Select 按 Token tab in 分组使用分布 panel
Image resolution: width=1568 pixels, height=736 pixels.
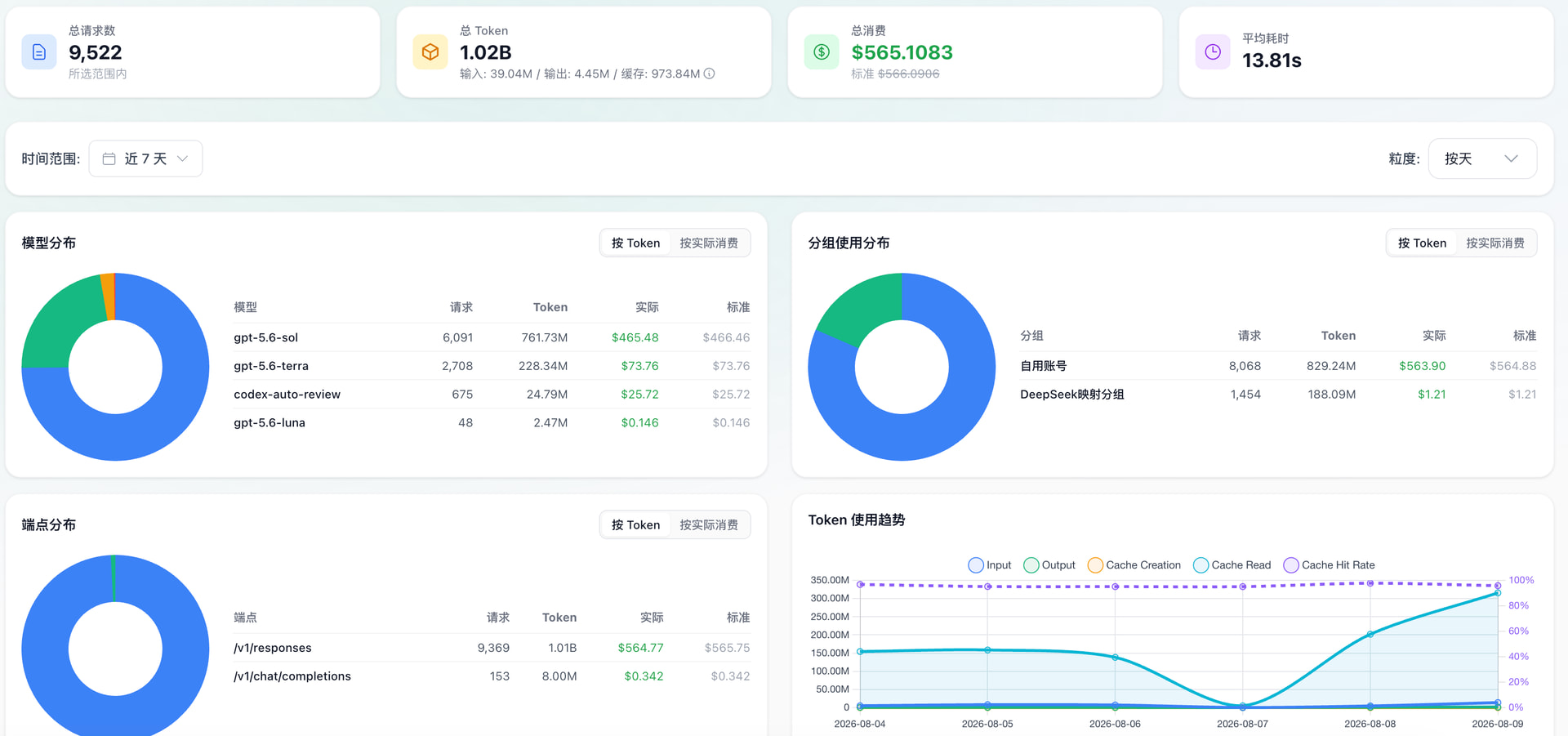(x=1422, y=243)
